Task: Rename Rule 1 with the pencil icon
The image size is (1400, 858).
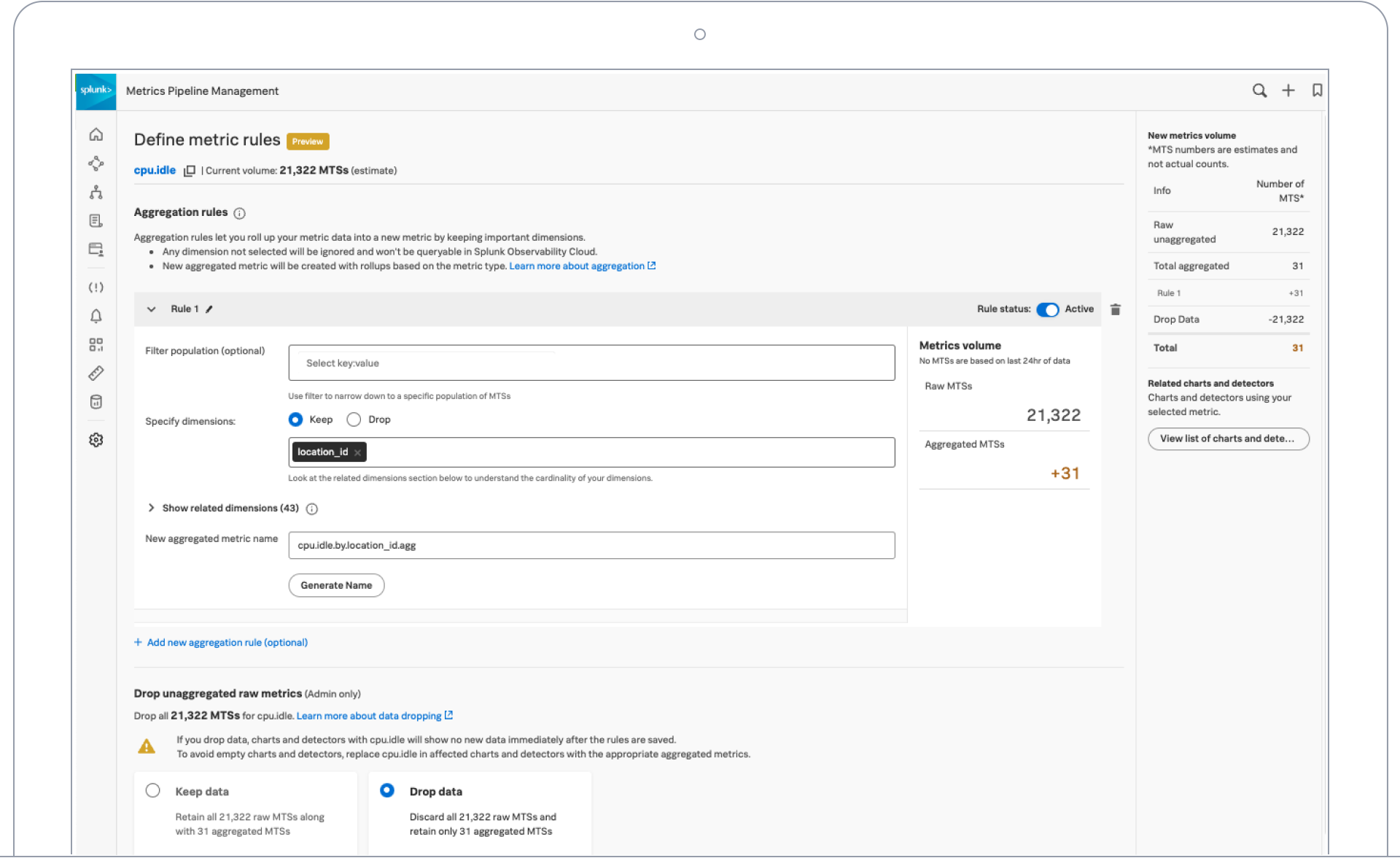Action: point(209,309)
